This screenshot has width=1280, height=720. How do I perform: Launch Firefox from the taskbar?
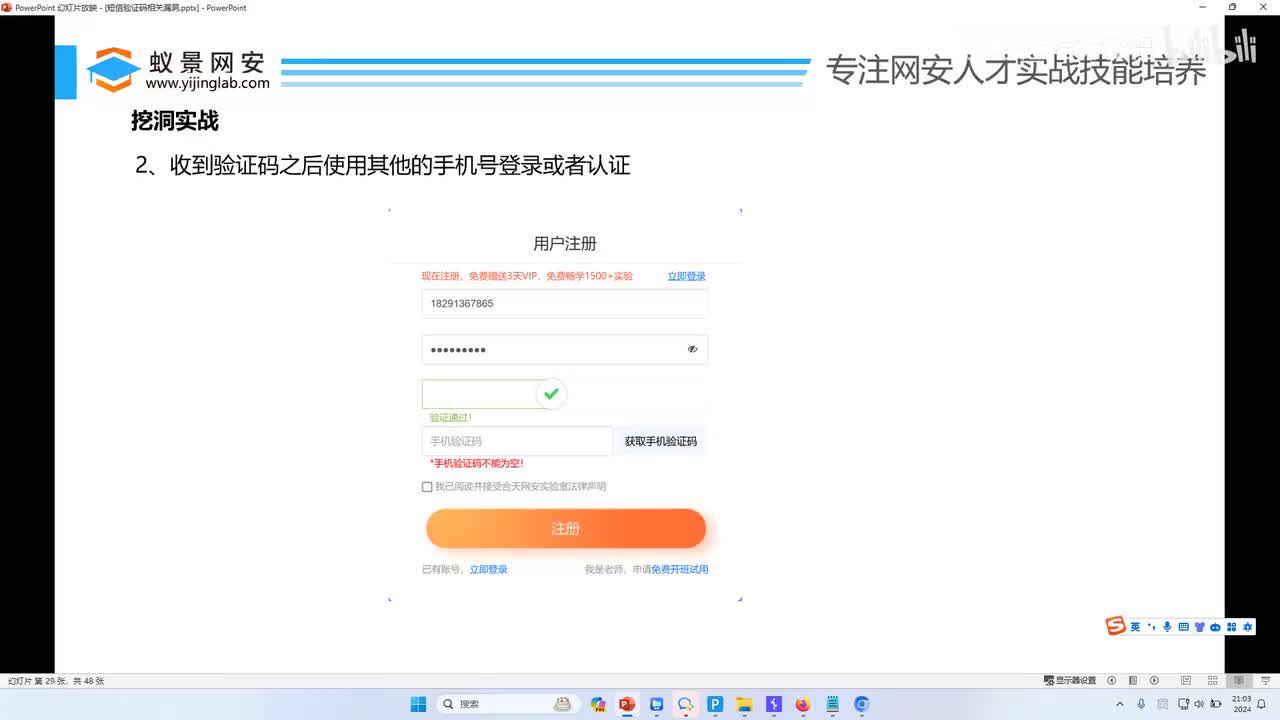click(x=803, y=704)
